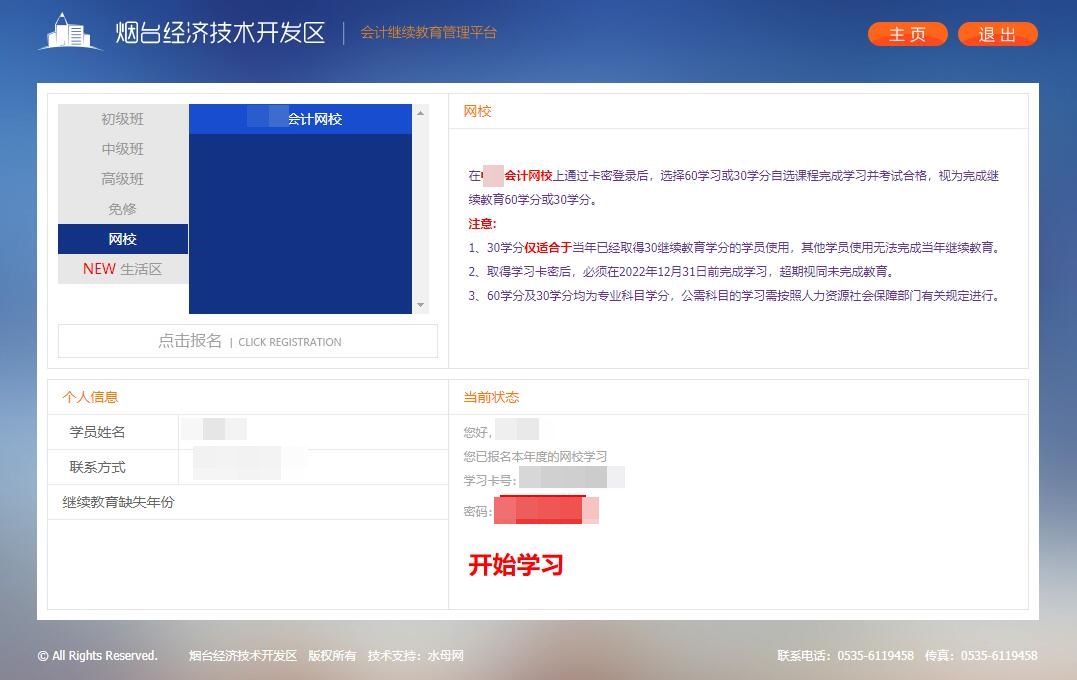Click the 烟台经济技术开发区 site title
Image resolution: width=1077 pixels, height=680 pixels.
pyautogui.click(x=220, y=33)
